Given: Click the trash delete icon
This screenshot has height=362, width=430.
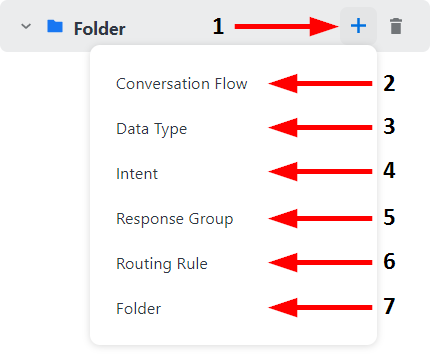Looking at the screenshot, I should pyautogui.click(x=396, y=26).
